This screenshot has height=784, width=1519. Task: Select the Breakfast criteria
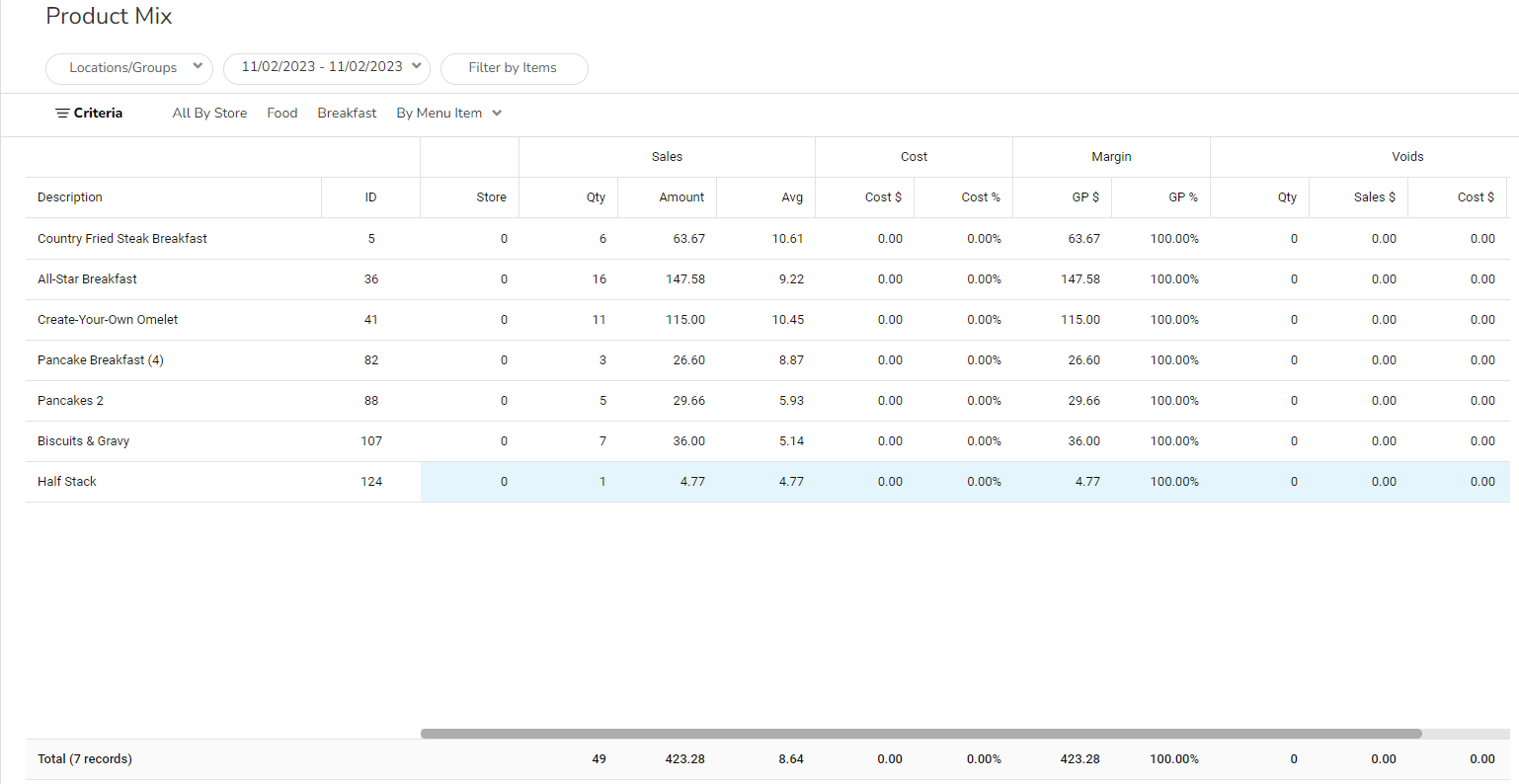(347, 114)
